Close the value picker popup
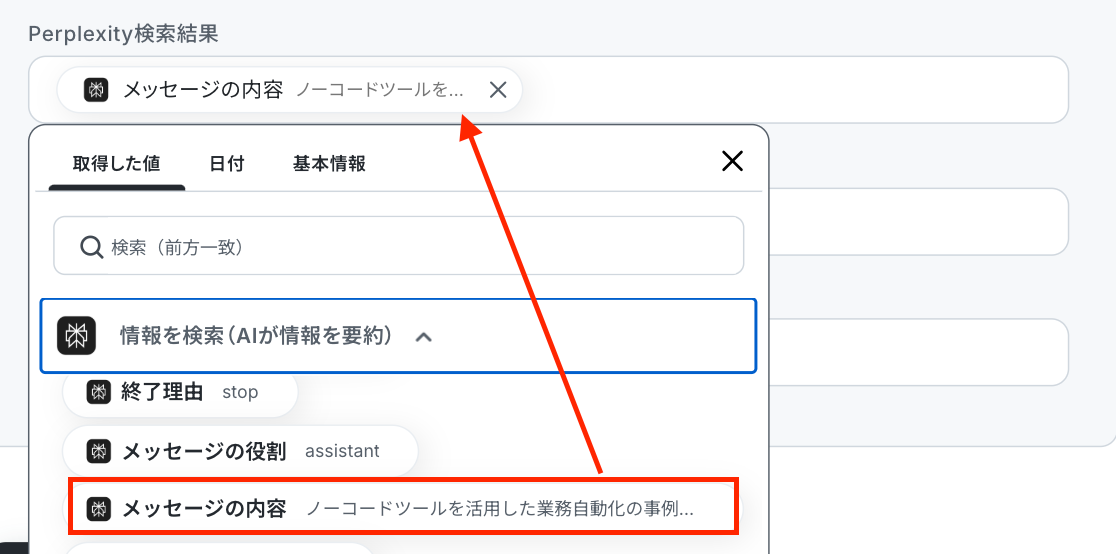The height and width of the screenshot is (554, 1116). [x=732, y=161]
